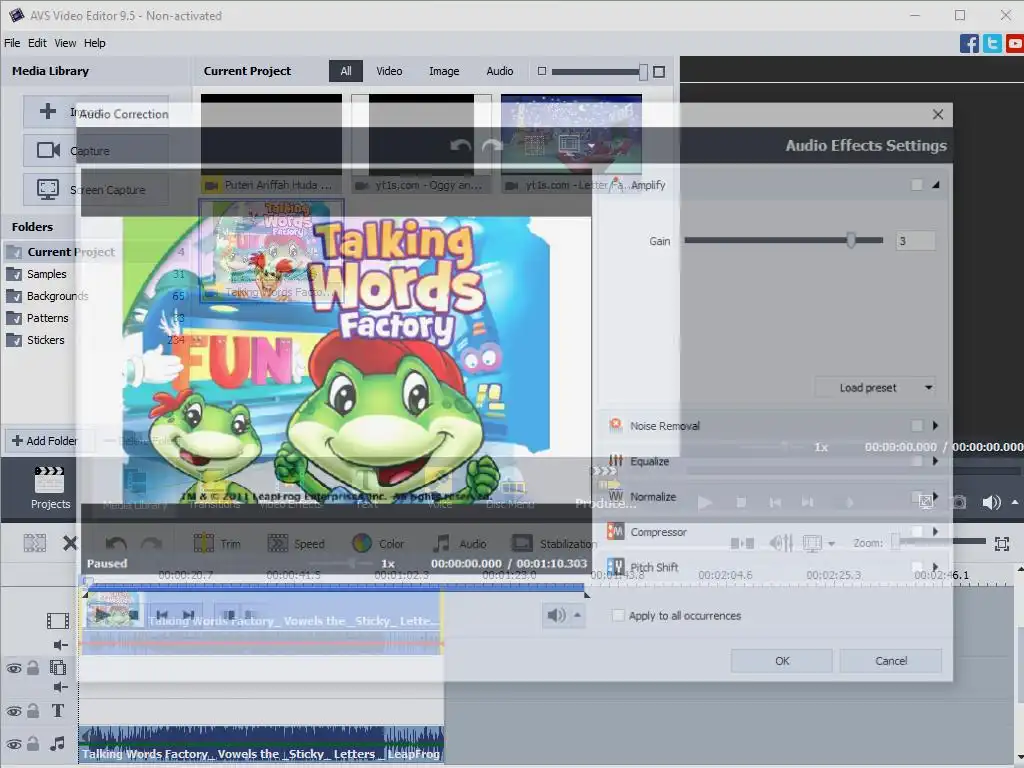Open the View menu
This screenshot has height=768, width=1024.
pos(65,43)
